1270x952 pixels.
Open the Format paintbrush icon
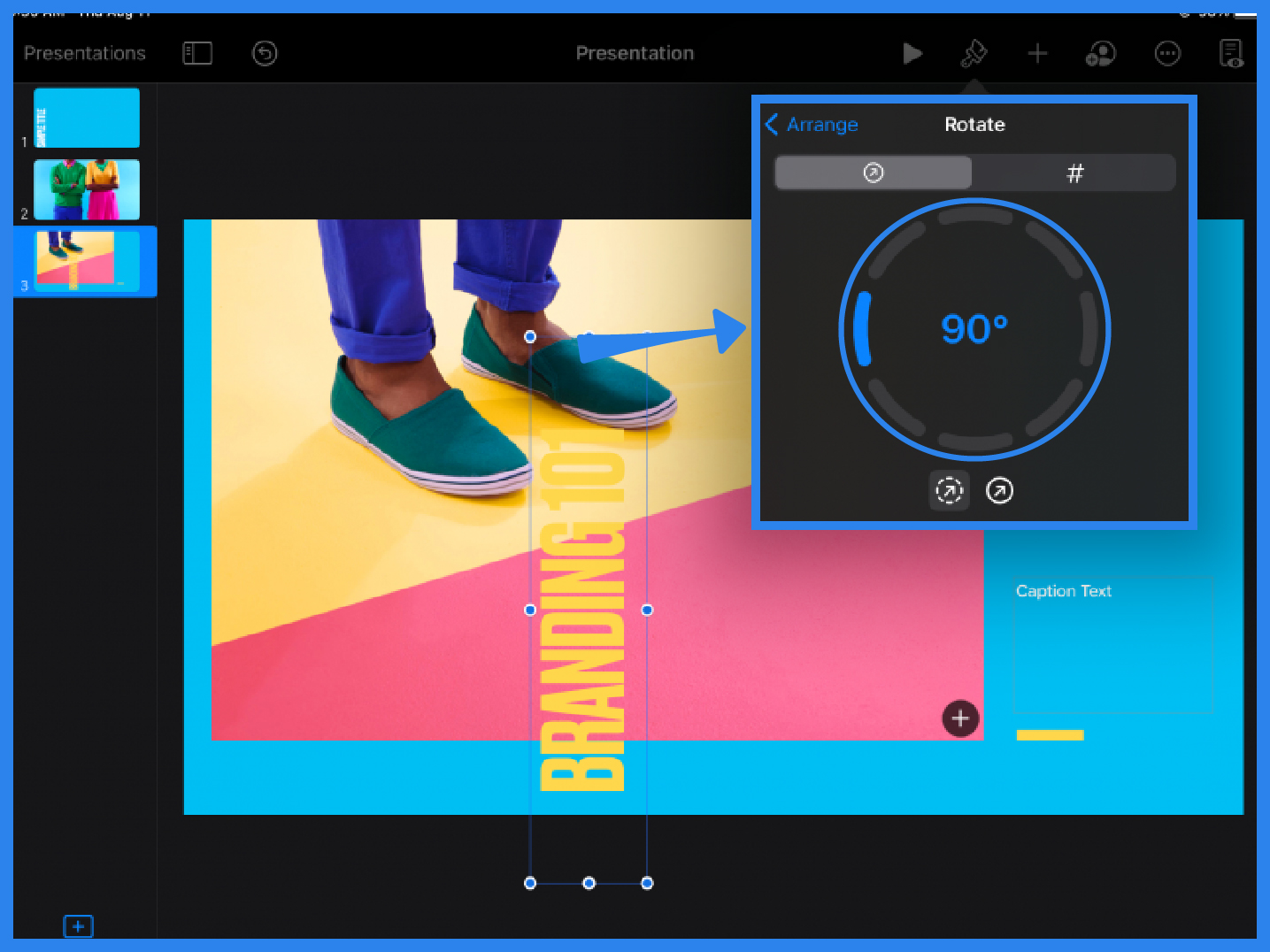(x=974, y=54)
